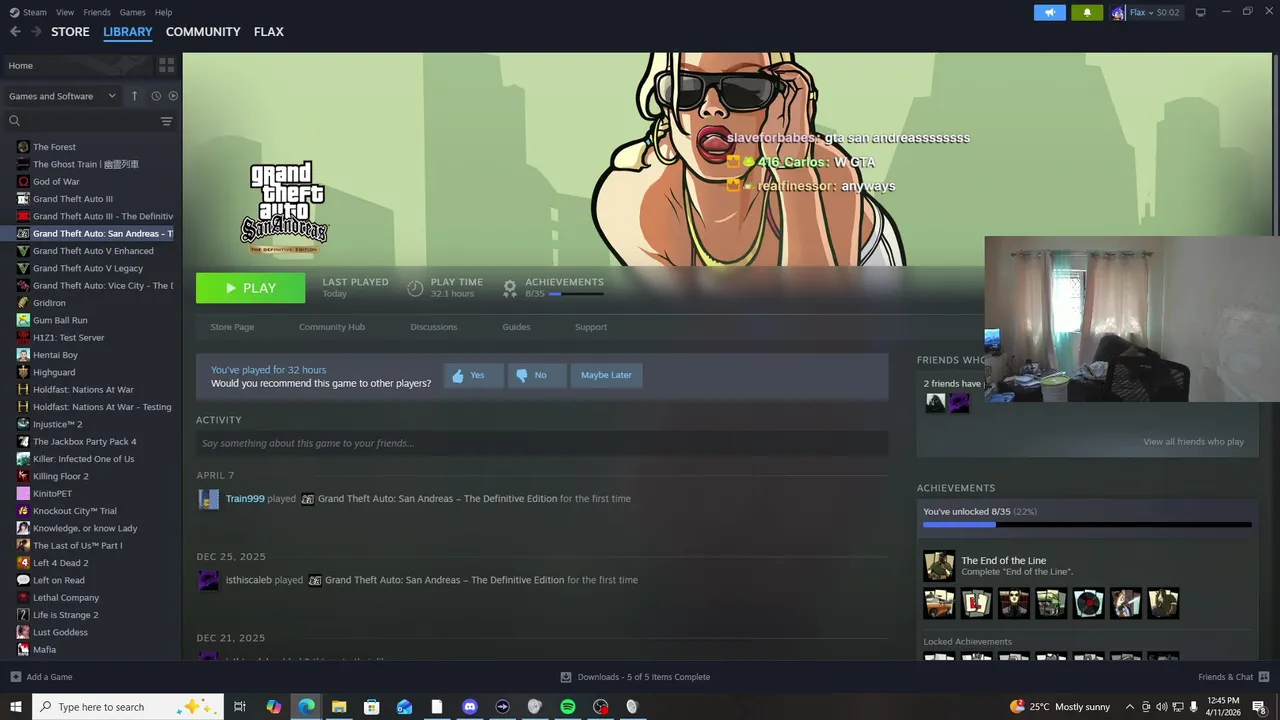Open Spotify from the taskbar

pyautogui.click(x=567, y=707)
